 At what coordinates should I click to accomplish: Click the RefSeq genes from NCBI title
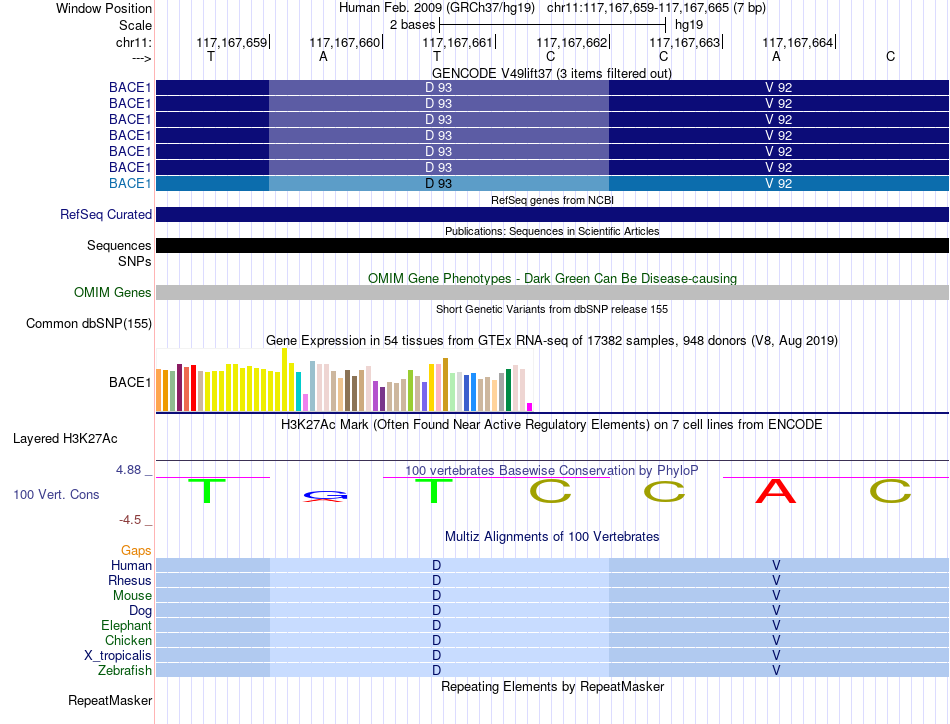(x=552, y=200)
